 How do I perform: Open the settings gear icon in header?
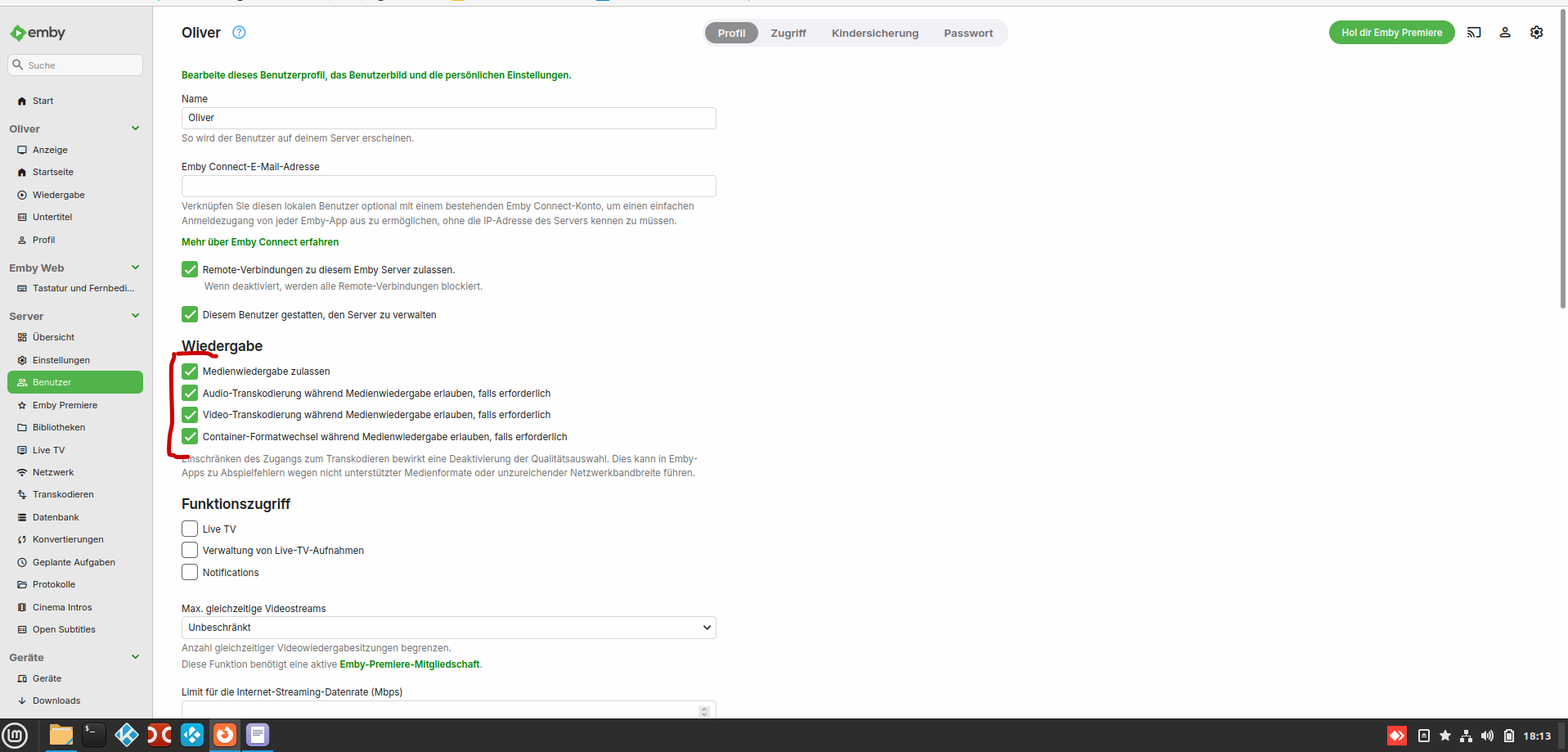tap(1537, 33)
